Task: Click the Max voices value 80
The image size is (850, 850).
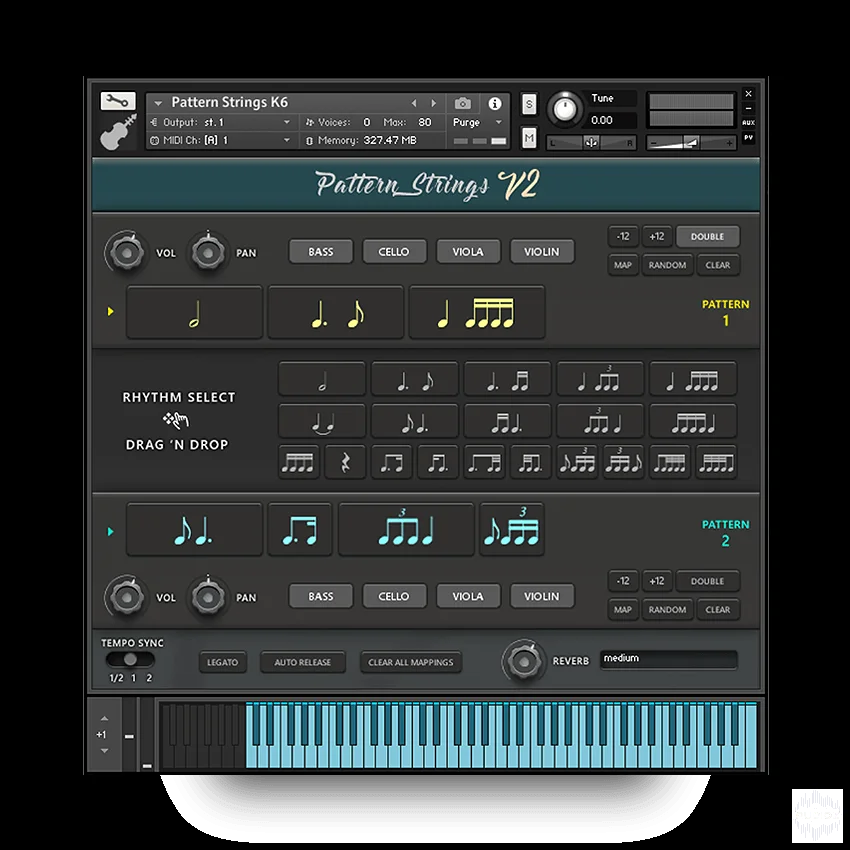Action: pyautogui.click(x=424, y=123)
